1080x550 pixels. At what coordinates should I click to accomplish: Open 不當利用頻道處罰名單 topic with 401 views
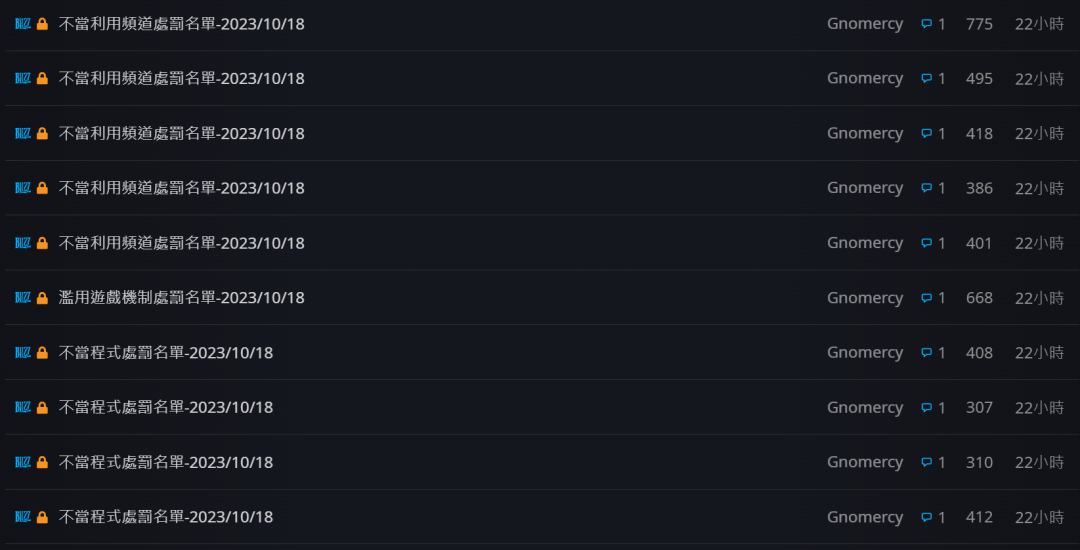pyautogui.click(x=182, y=243)
